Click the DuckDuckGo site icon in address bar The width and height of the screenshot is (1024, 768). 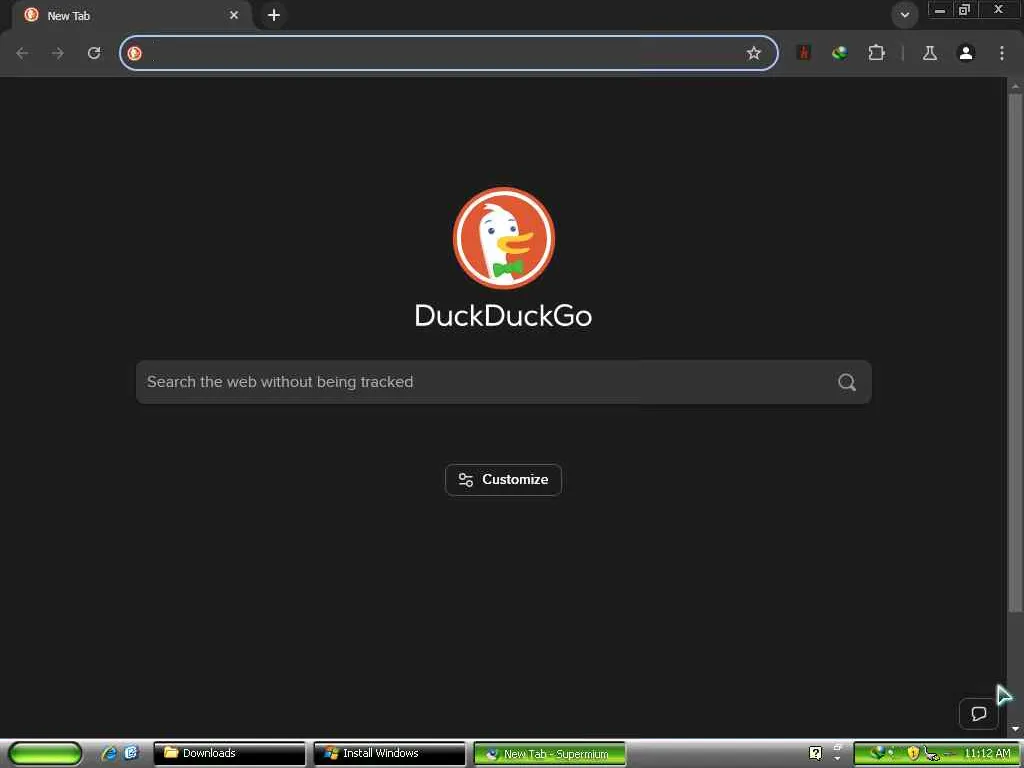(x=135, y=53)
